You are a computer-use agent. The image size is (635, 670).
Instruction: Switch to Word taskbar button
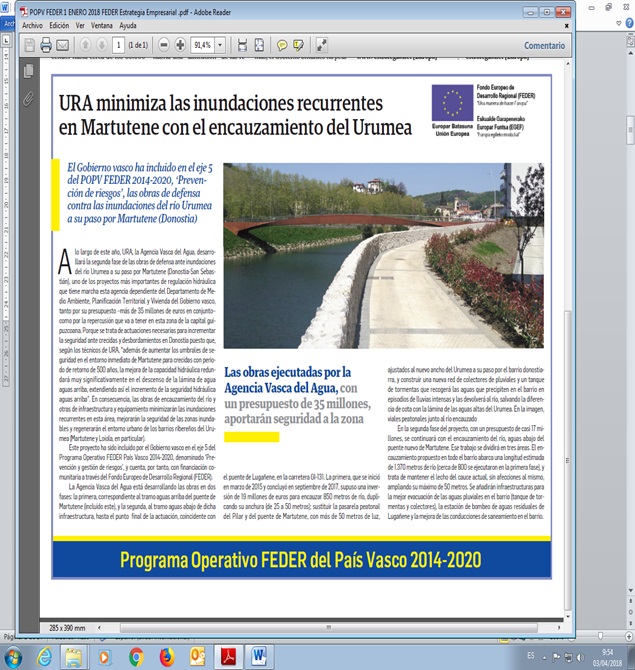(259, 657)
